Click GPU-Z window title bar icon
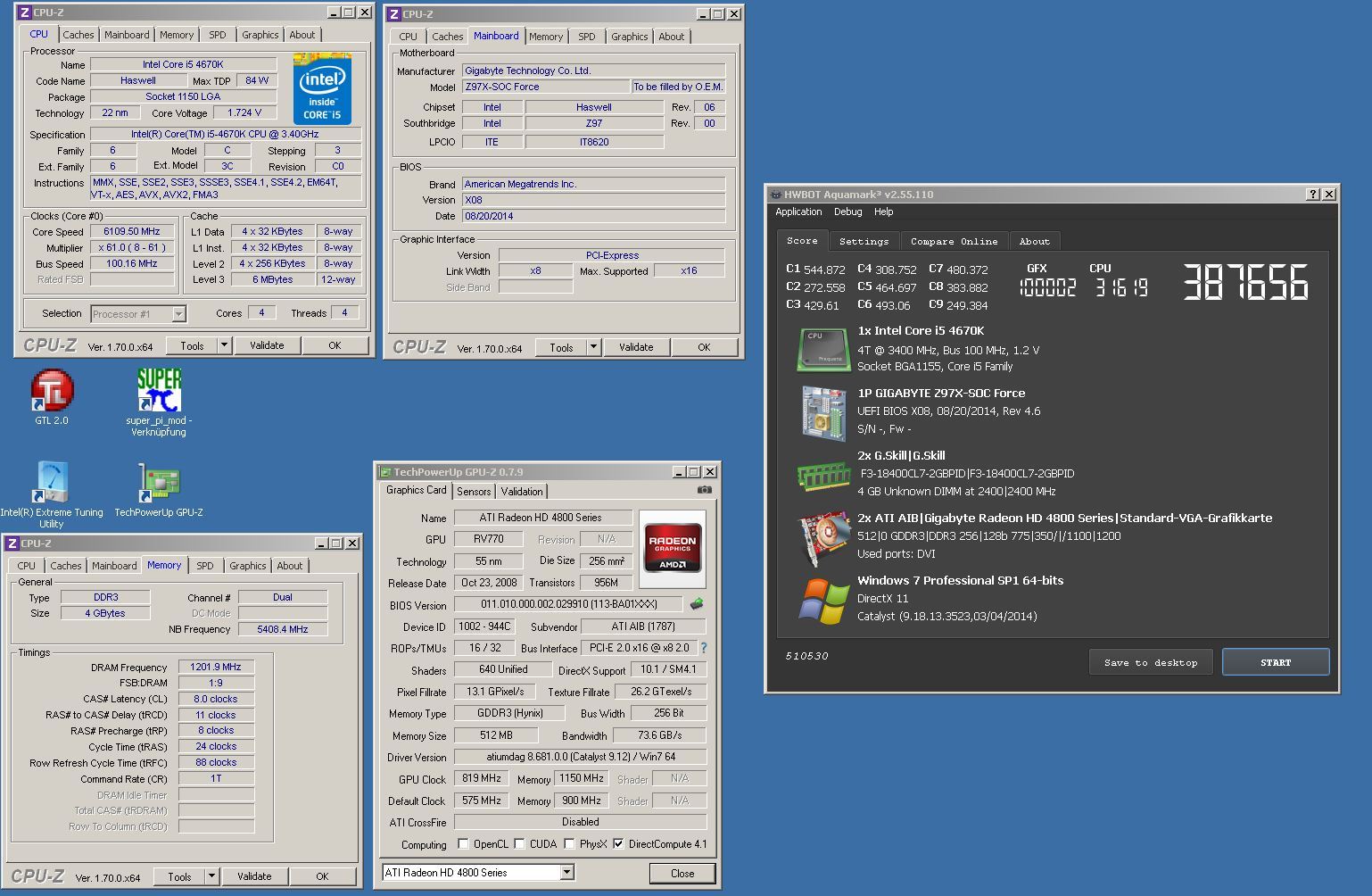 (385, 472)
